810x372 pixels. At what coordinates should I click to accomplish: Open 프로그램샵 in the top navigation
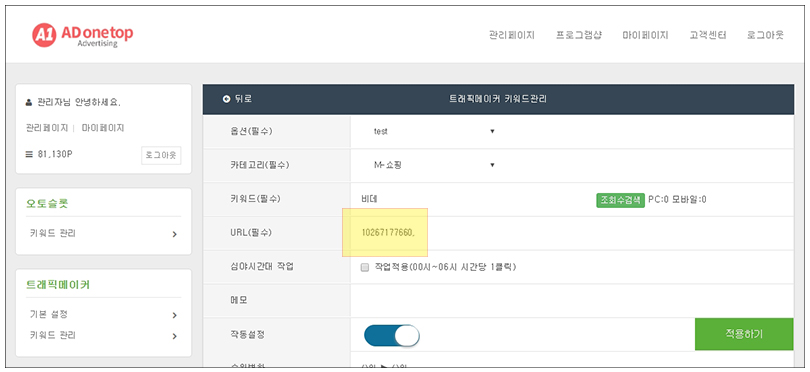(x=579, y=35)
